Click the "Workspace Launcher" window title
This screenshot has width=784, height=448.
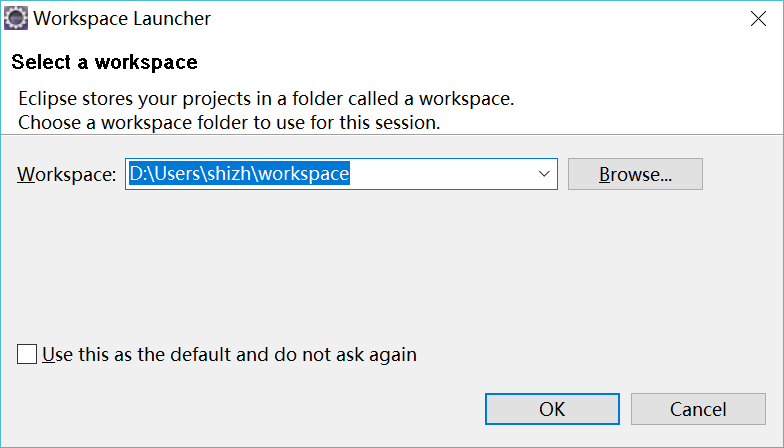click(x=122, y=19)
